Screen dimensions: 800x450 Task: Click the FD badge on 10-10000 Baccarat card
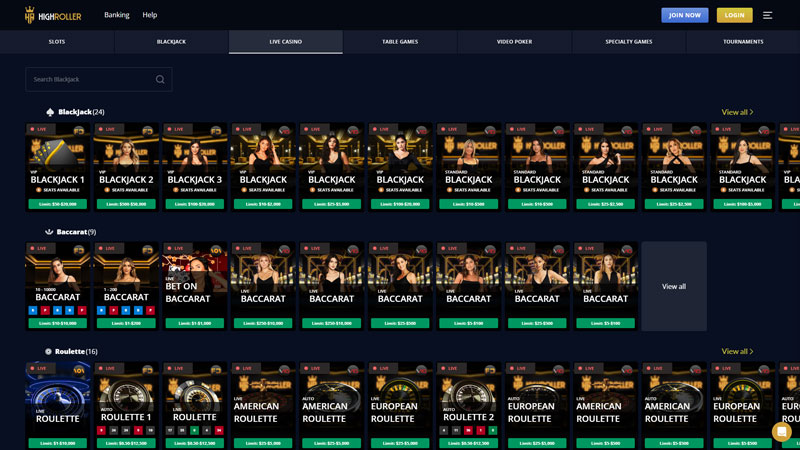79,250
